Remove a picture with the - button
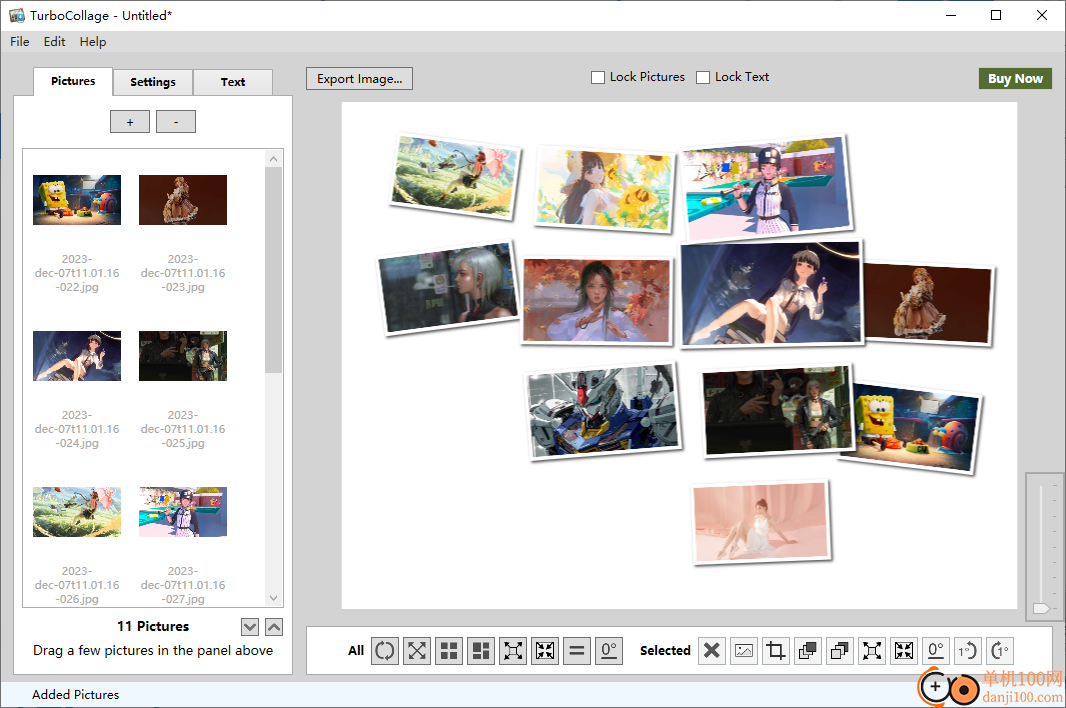1066x708 pixels. tap(176, 122)
